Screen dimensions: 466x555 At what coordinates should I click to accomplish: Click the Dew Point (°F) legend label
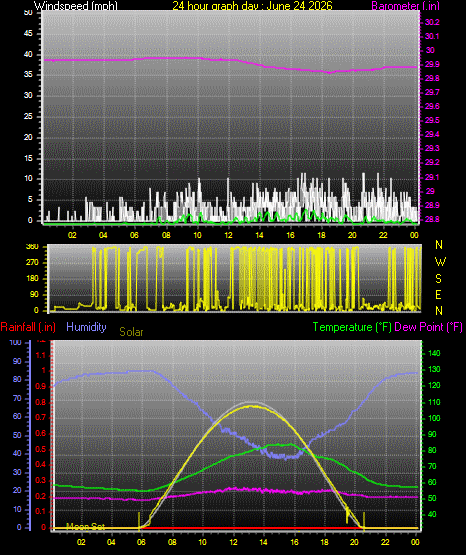tap(428, 327)
